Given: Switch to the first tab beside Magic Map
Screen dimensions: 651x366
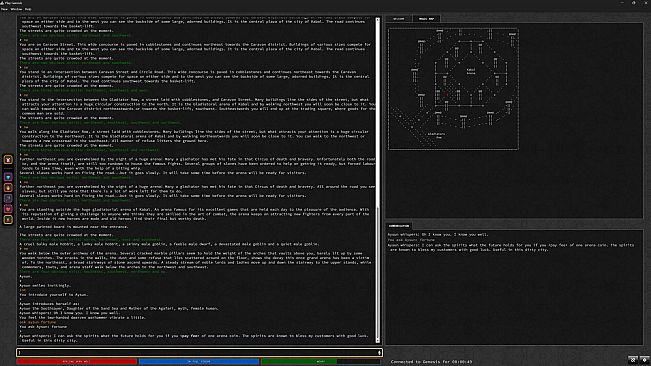Looking at the screenshot, I should [399, 19].
